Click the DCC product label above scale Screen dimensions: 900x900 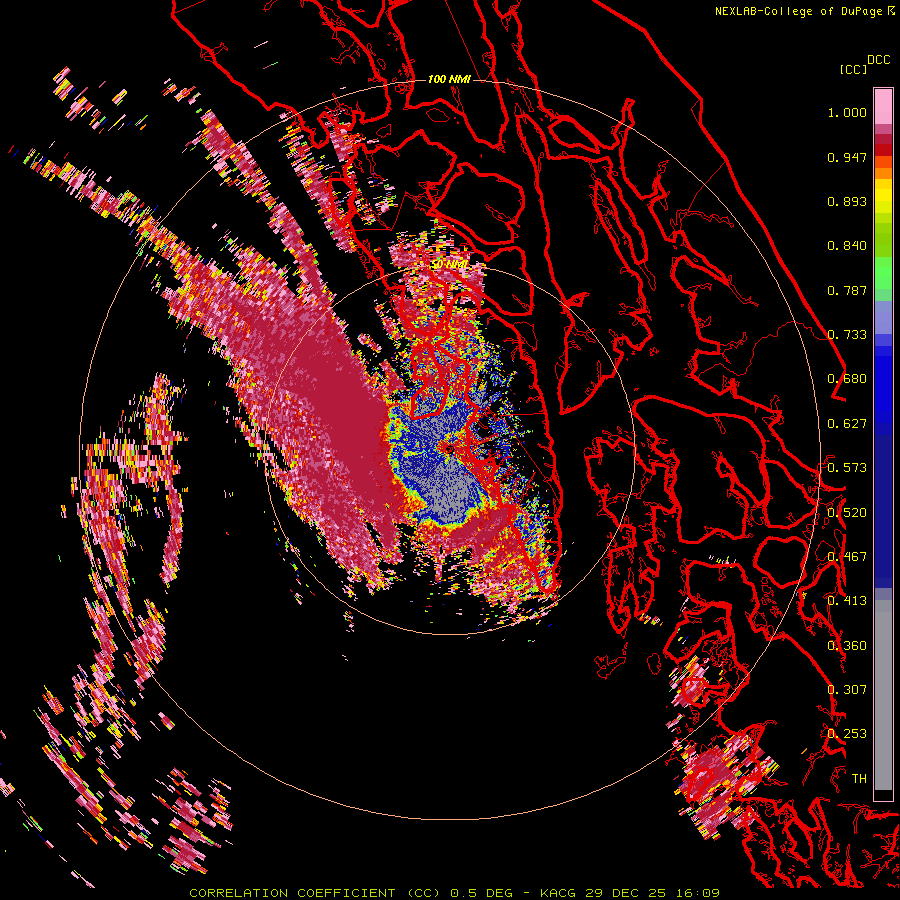[x=878, y=60]
